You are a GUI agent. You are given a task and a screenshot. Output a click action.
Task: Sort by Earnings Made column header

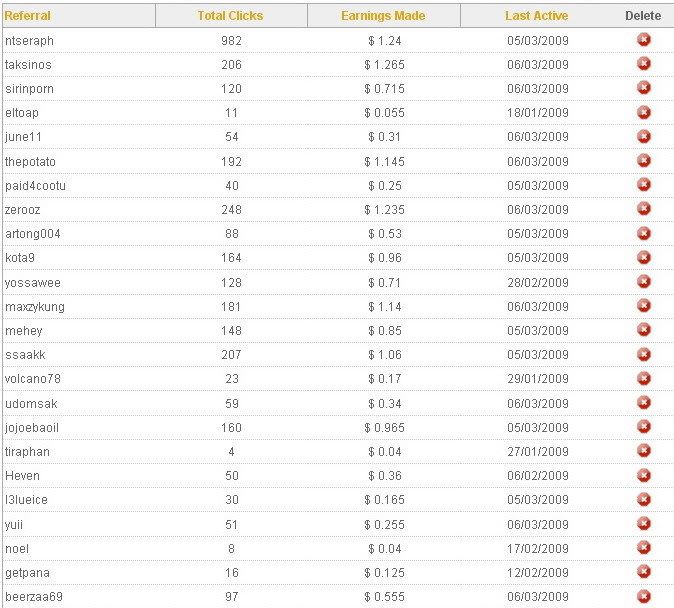(x=383, y=16)
